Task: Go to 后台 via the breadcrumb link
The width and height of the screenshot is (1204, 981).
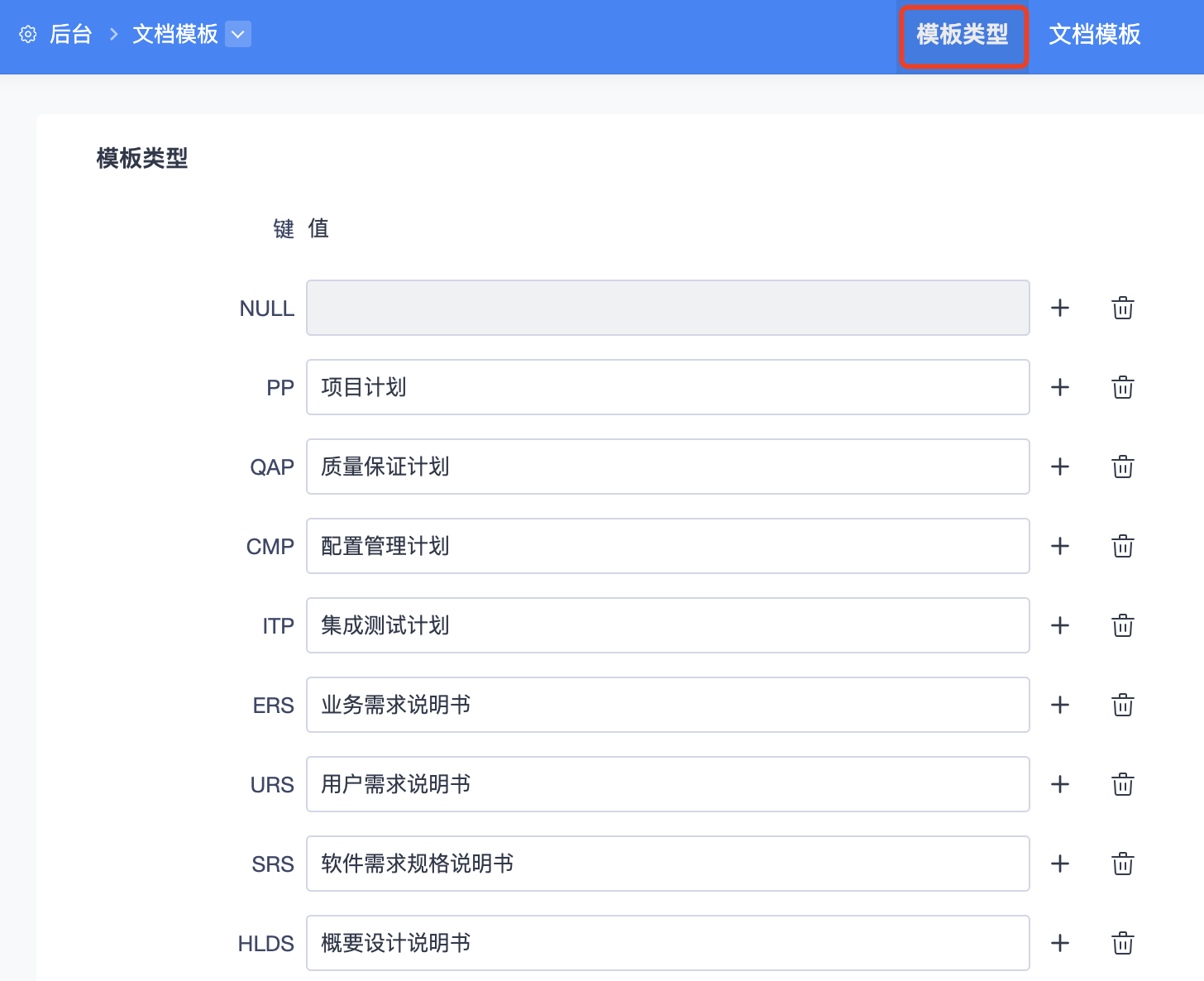Action: click(70, 35)
